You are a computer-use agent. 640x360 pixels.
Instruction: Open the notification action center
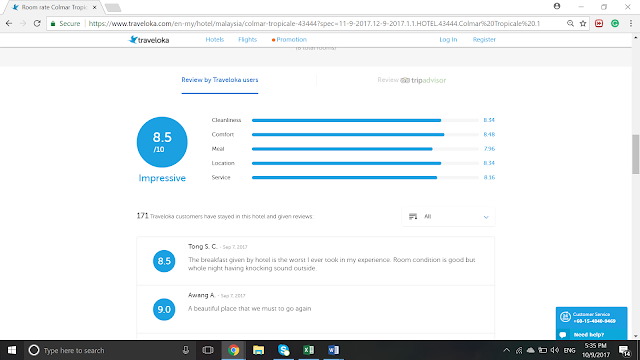(x=625, y=351)
